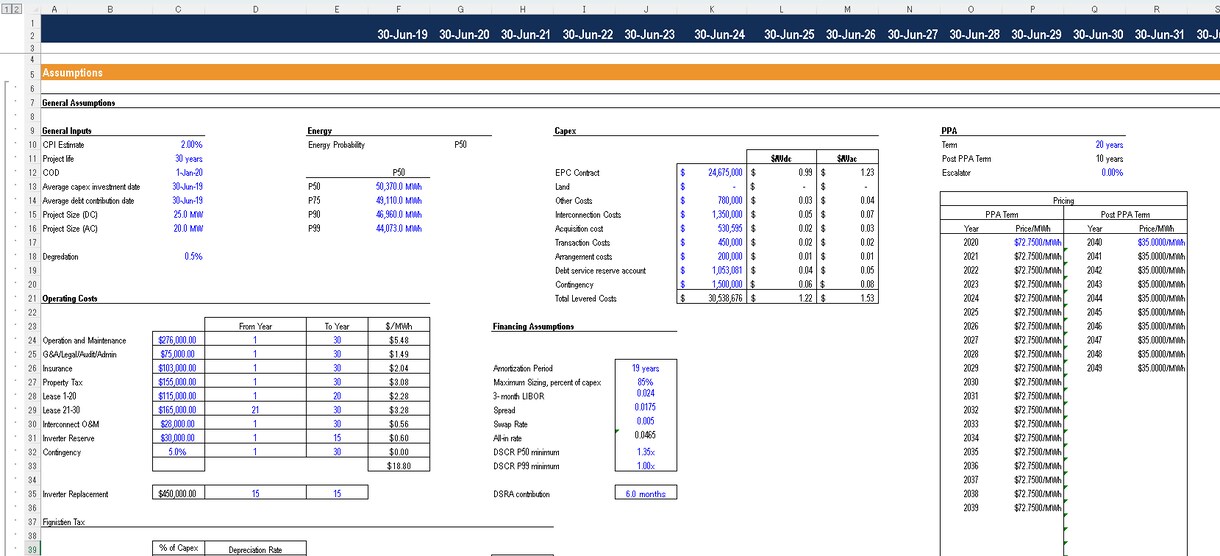Select Property Tax cost $155,000.00
1220x556 pixels.
178,383
